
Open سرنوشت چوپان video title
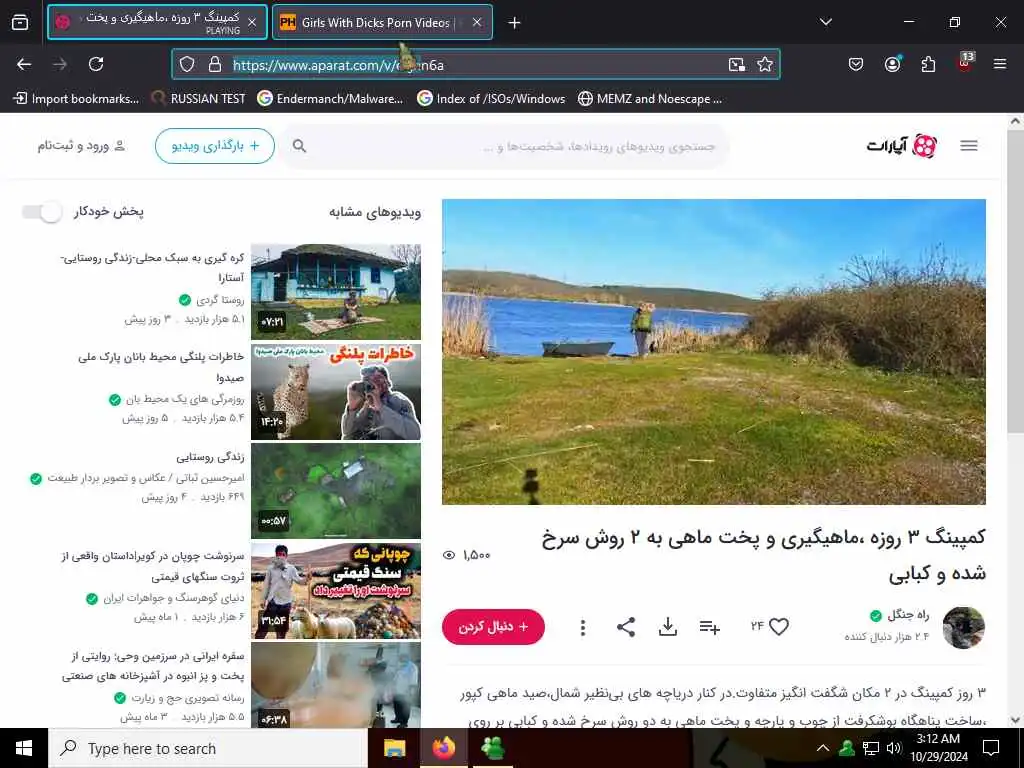point(153,566)
